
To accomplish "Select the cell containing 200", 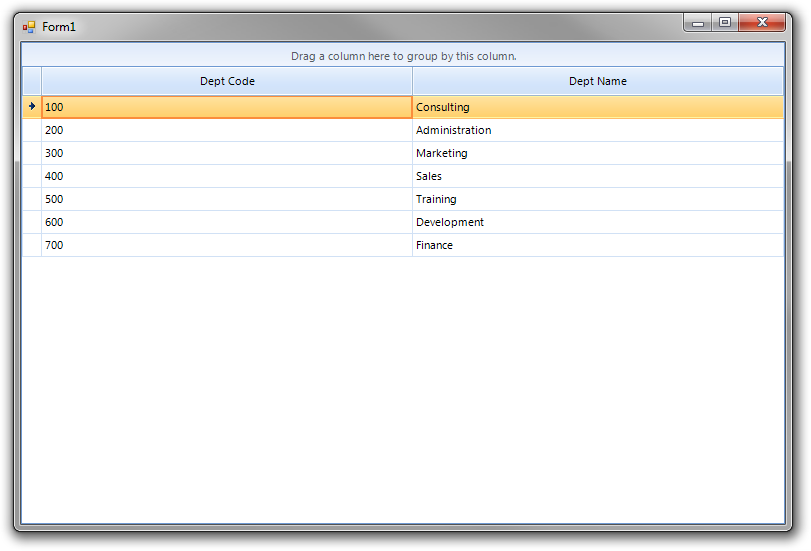I will coord(227,130).
